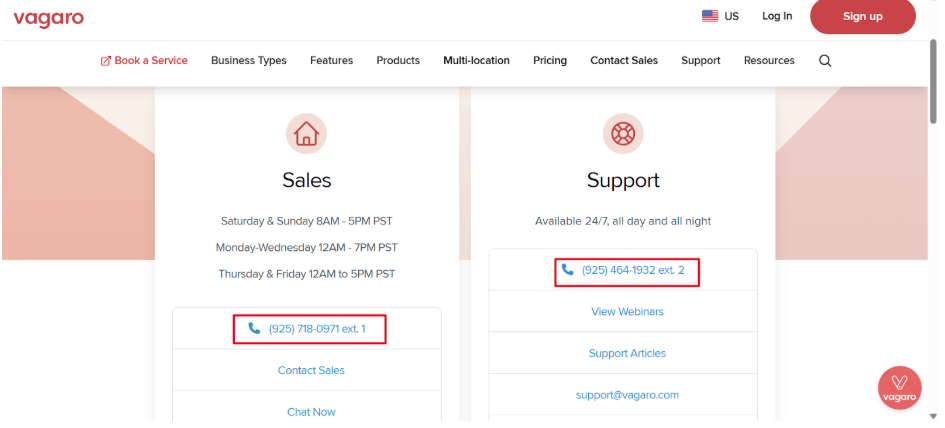Open the US country selector
The width and height of the screenshot is (945, 428).
coord(720,16)
